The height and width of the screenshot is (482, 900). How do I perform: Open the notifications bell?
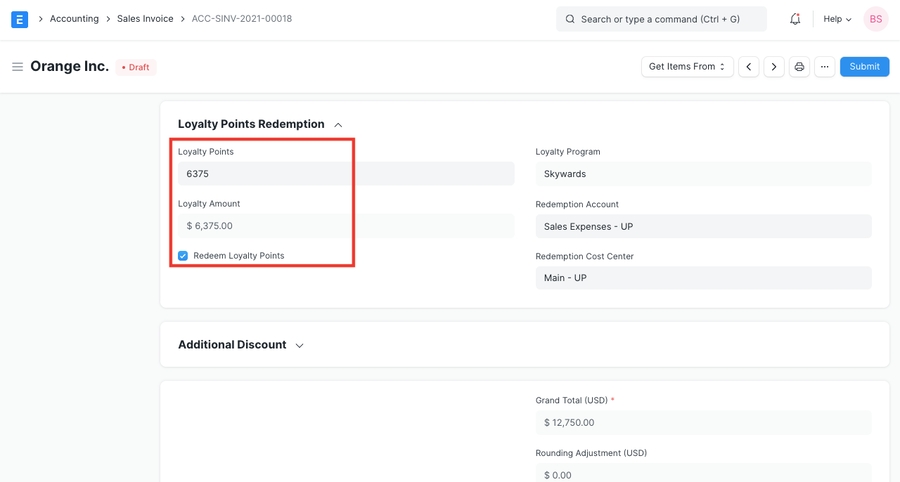(x=795, y=19)
